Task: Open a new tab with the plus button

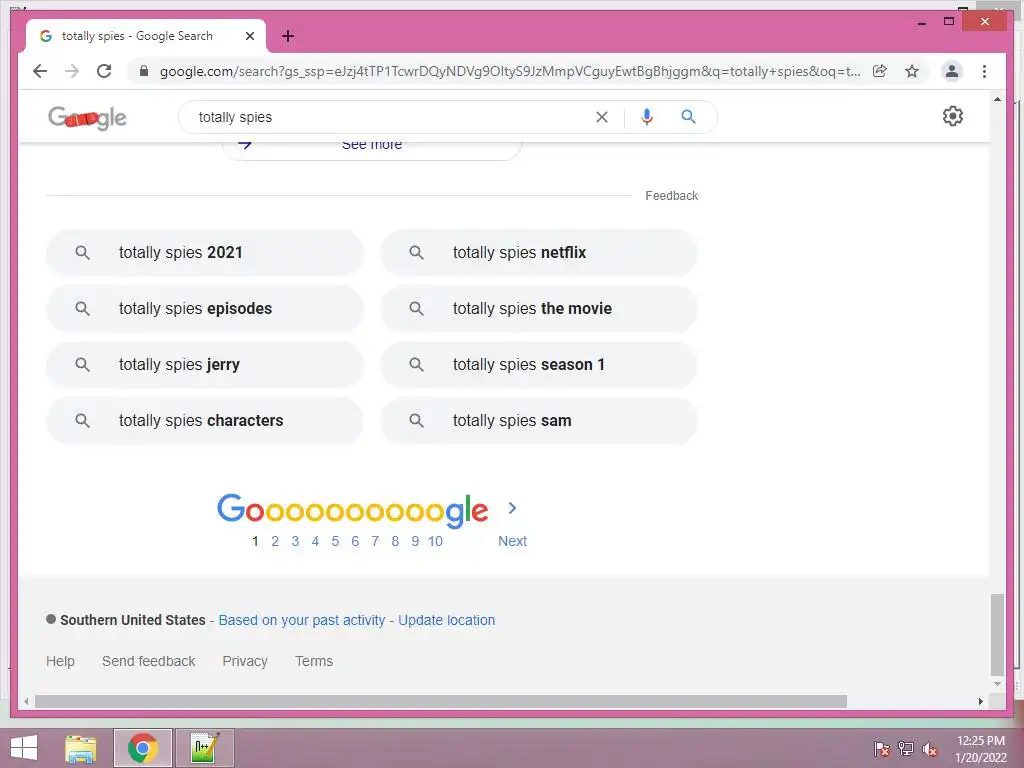Action: tap(288, 36)
